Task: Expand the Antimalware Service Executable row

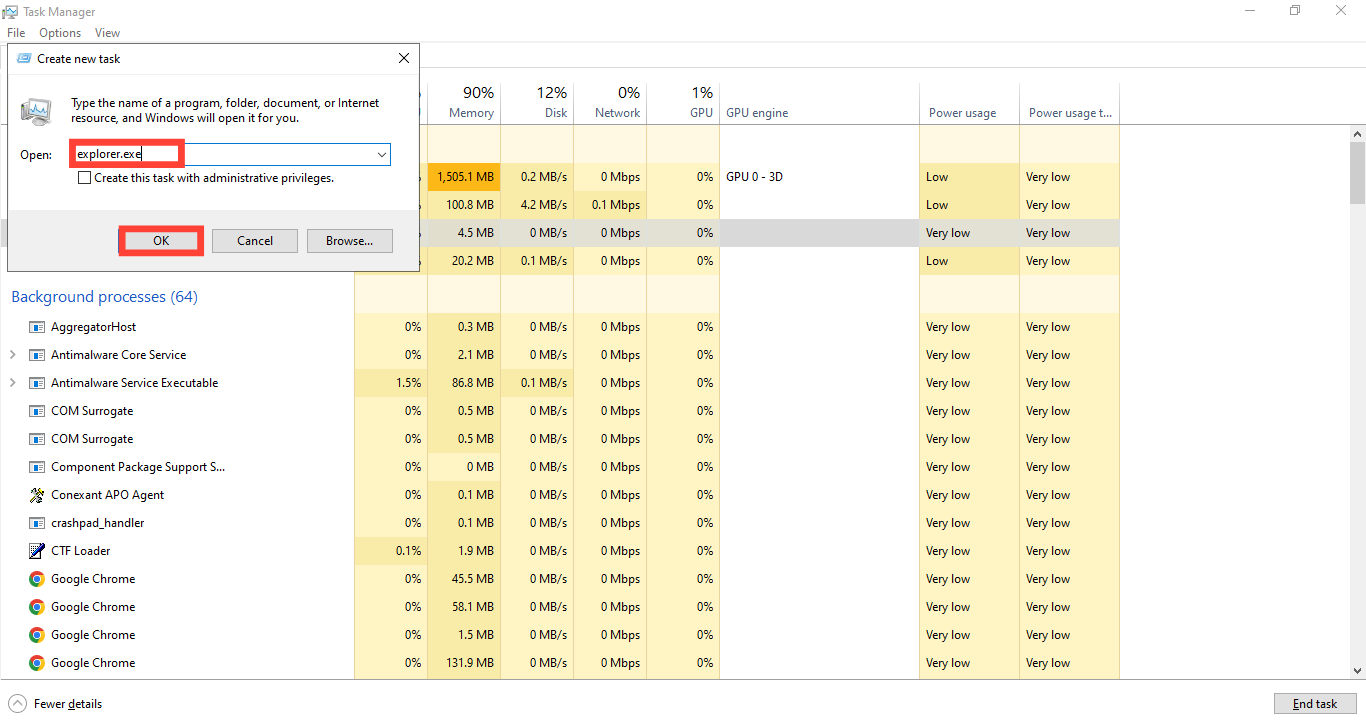Action: pos(12,383)
